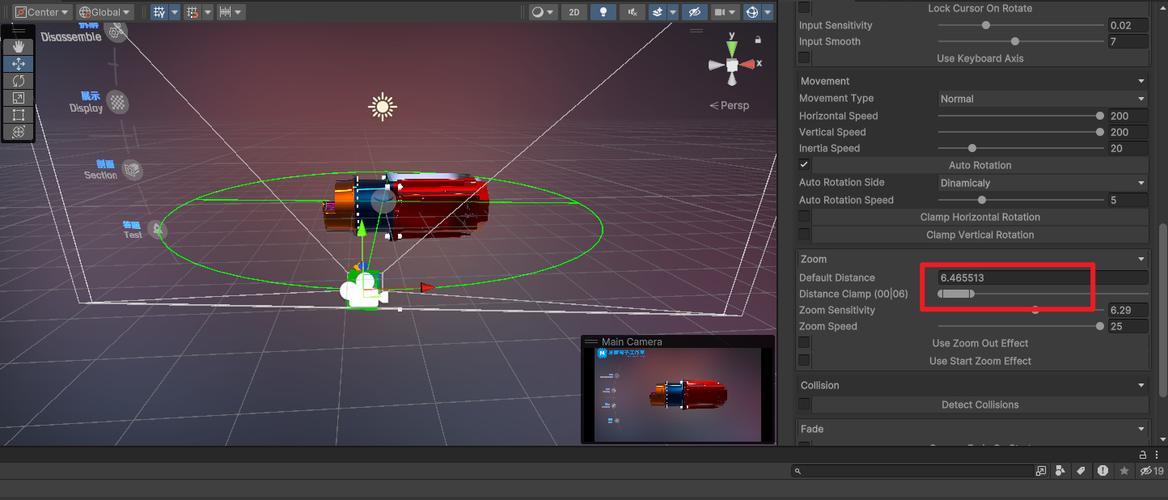Open the Global rotation mode dropdown
Viewport: 1168px width, 500px height.
[104, 12]
